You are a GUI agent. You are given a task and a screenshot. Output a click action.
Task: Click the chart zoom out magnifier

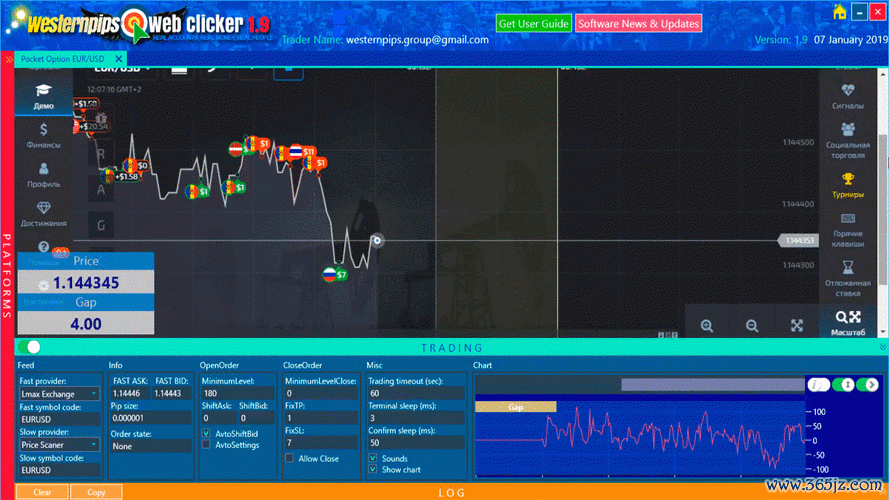pos(752,325)
